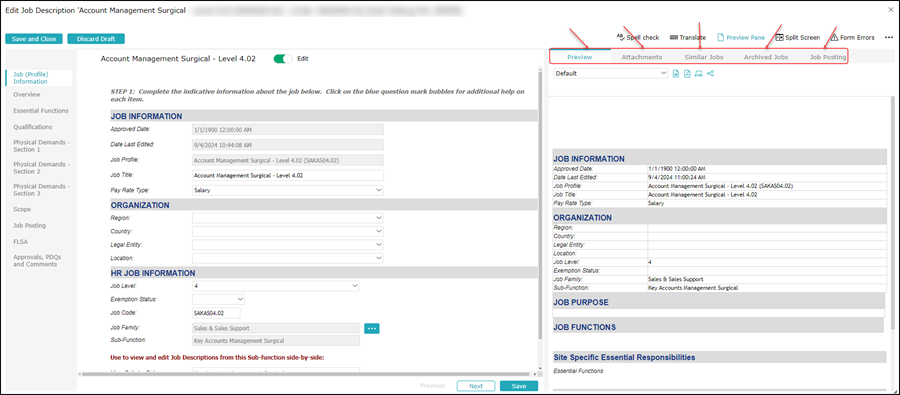Toggle the Edit switch off

pos(283,59)
